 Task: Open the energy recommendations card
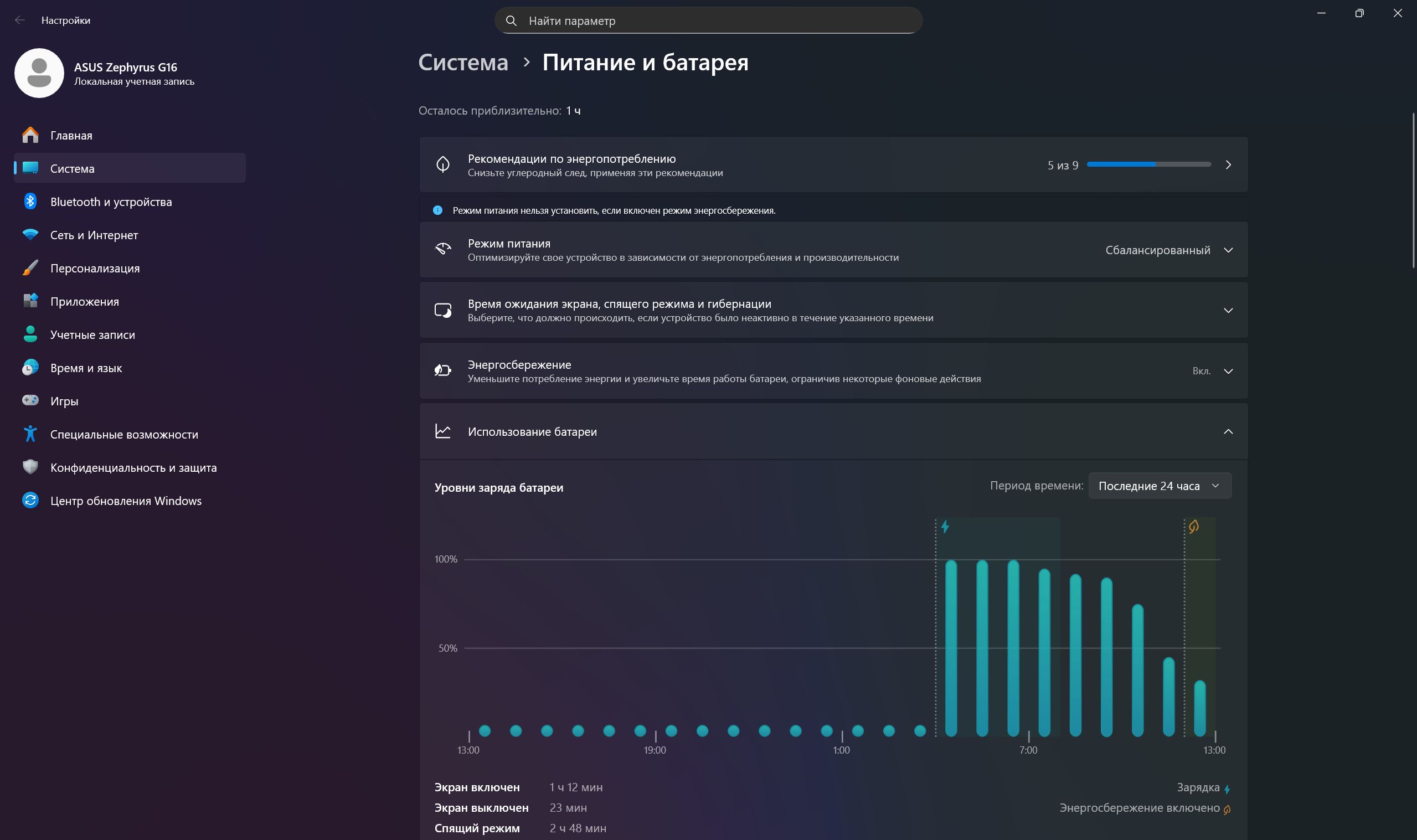(833, 164)
